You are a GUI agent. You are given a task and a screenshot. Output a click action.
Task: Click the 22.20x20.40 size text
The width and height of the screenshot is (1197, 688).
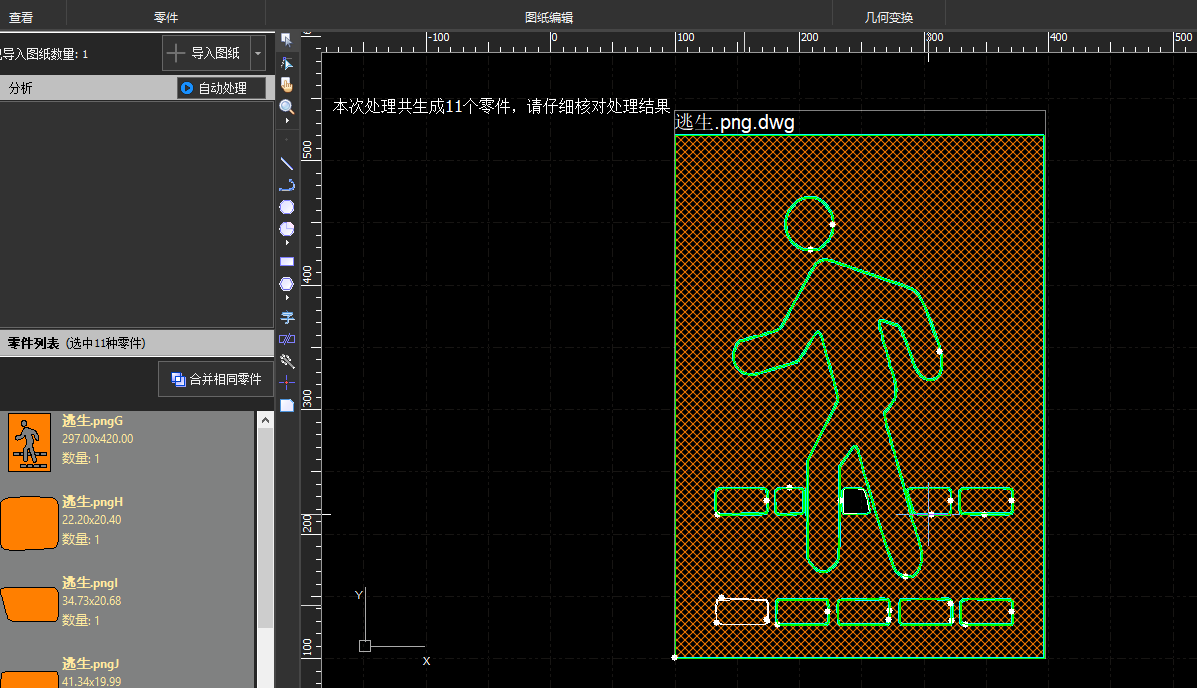92,520
